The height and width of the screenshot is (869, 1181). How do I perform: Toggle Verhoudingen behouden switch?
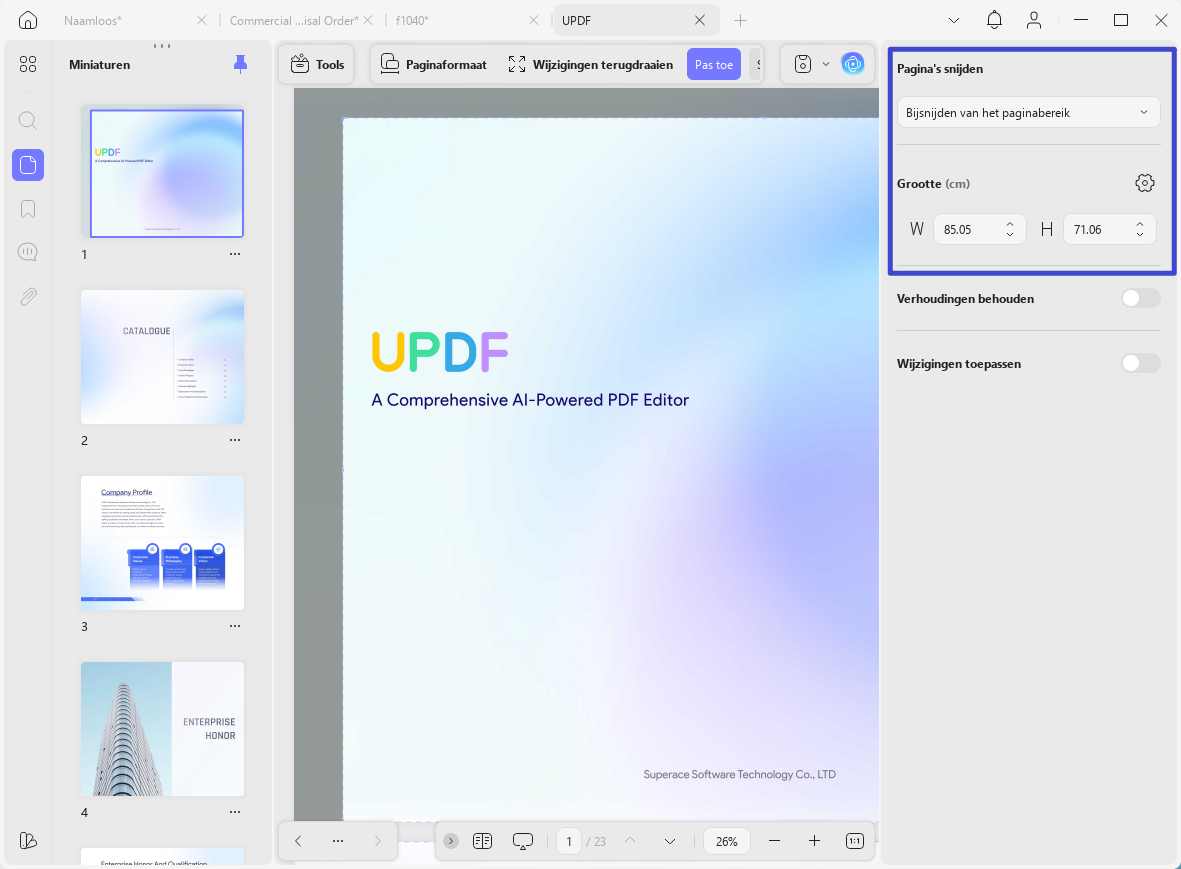(1140, 299)
